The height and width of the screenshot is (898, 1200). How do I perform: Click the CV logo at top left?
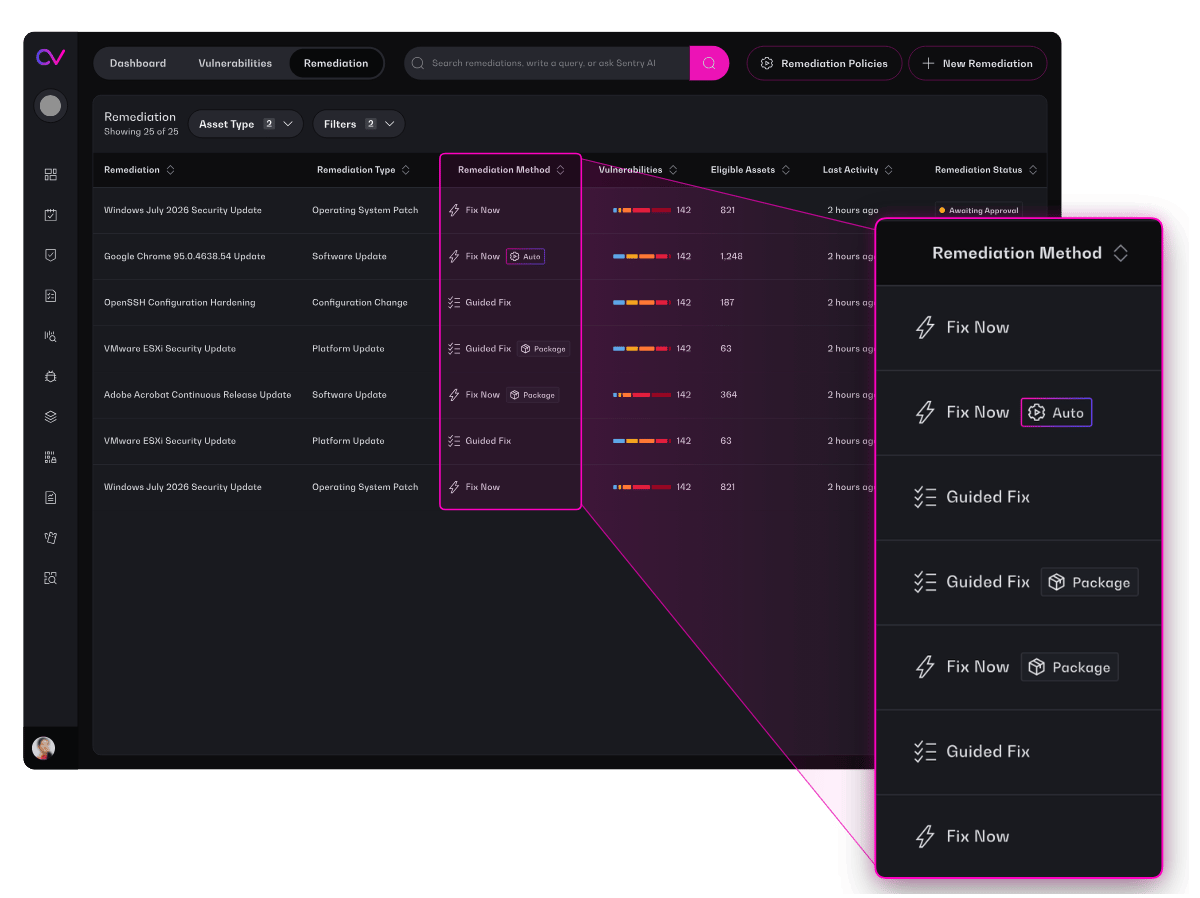click(x=50, y=57)
